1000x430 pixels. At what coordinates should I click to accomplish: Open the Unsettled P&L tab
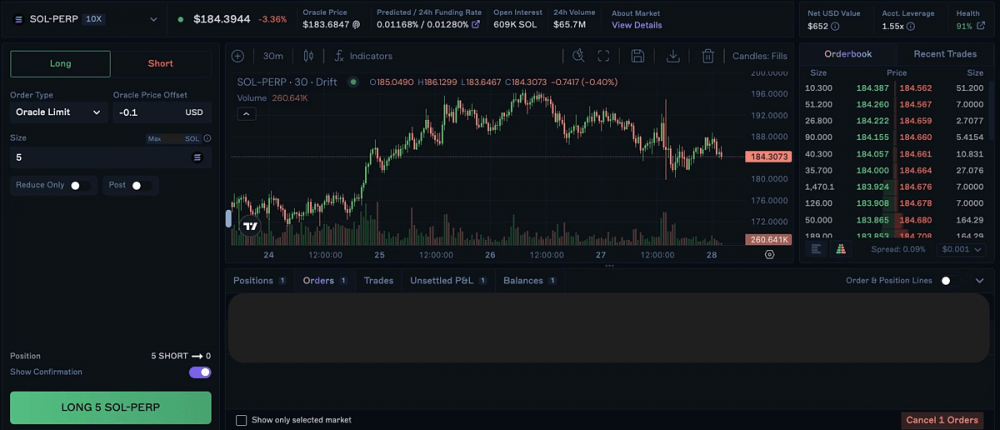(x=448, y=281)
